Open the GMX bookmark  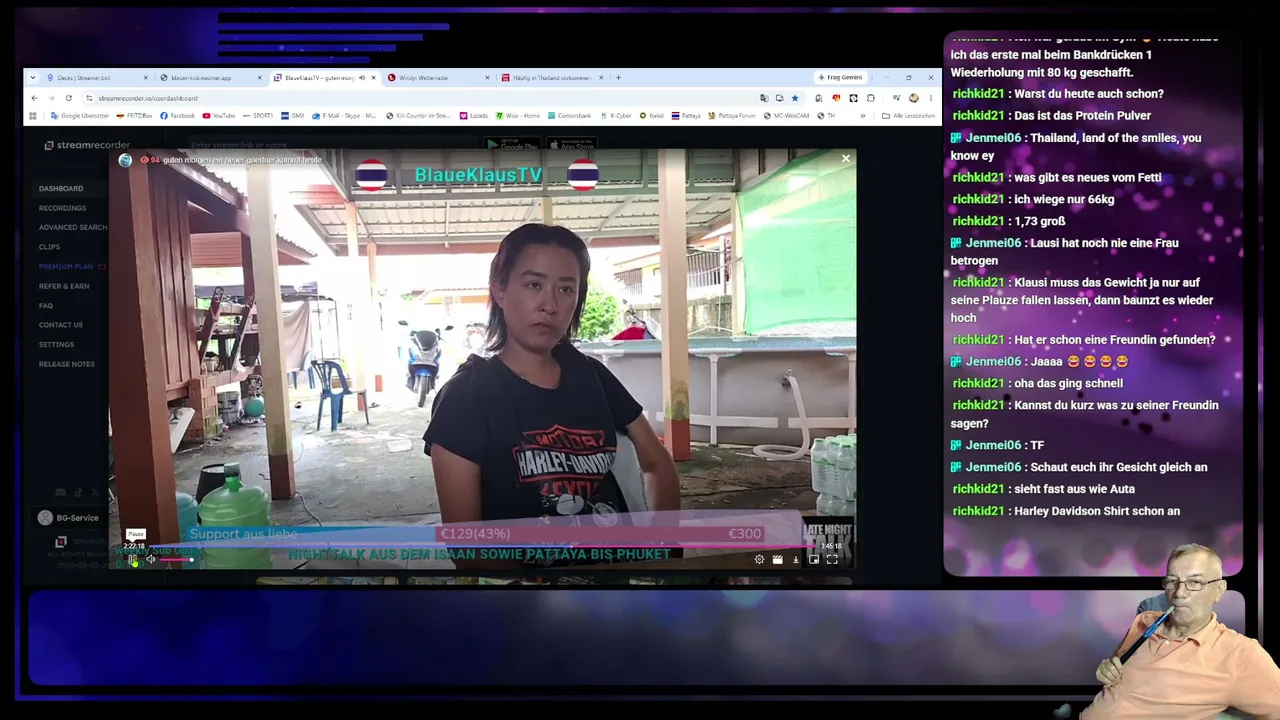293,116
